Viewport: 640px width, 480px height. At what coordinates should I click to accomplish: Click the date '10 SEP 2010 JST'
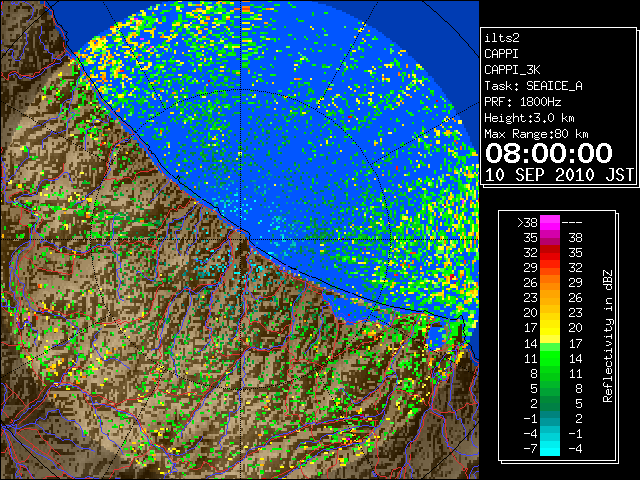coord(559,175)
